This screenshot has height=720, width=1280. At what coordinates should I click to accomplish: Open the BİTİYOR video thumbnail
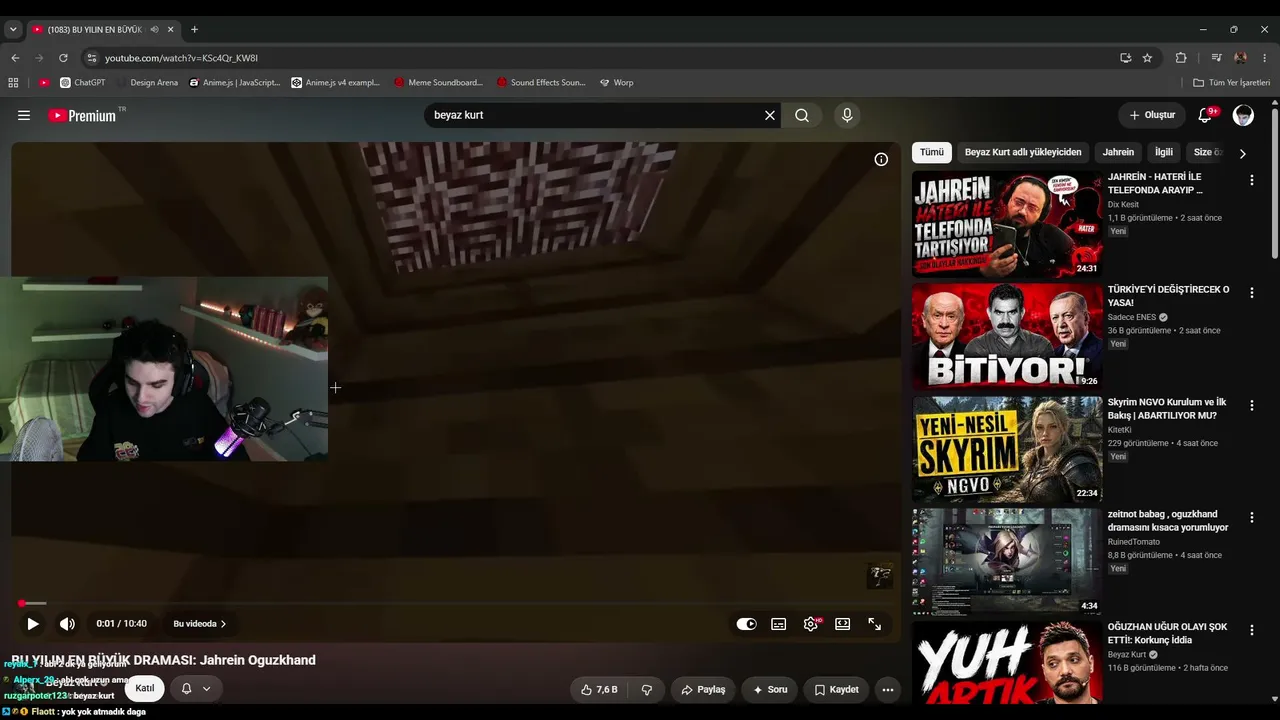[x=1007, y=337]
